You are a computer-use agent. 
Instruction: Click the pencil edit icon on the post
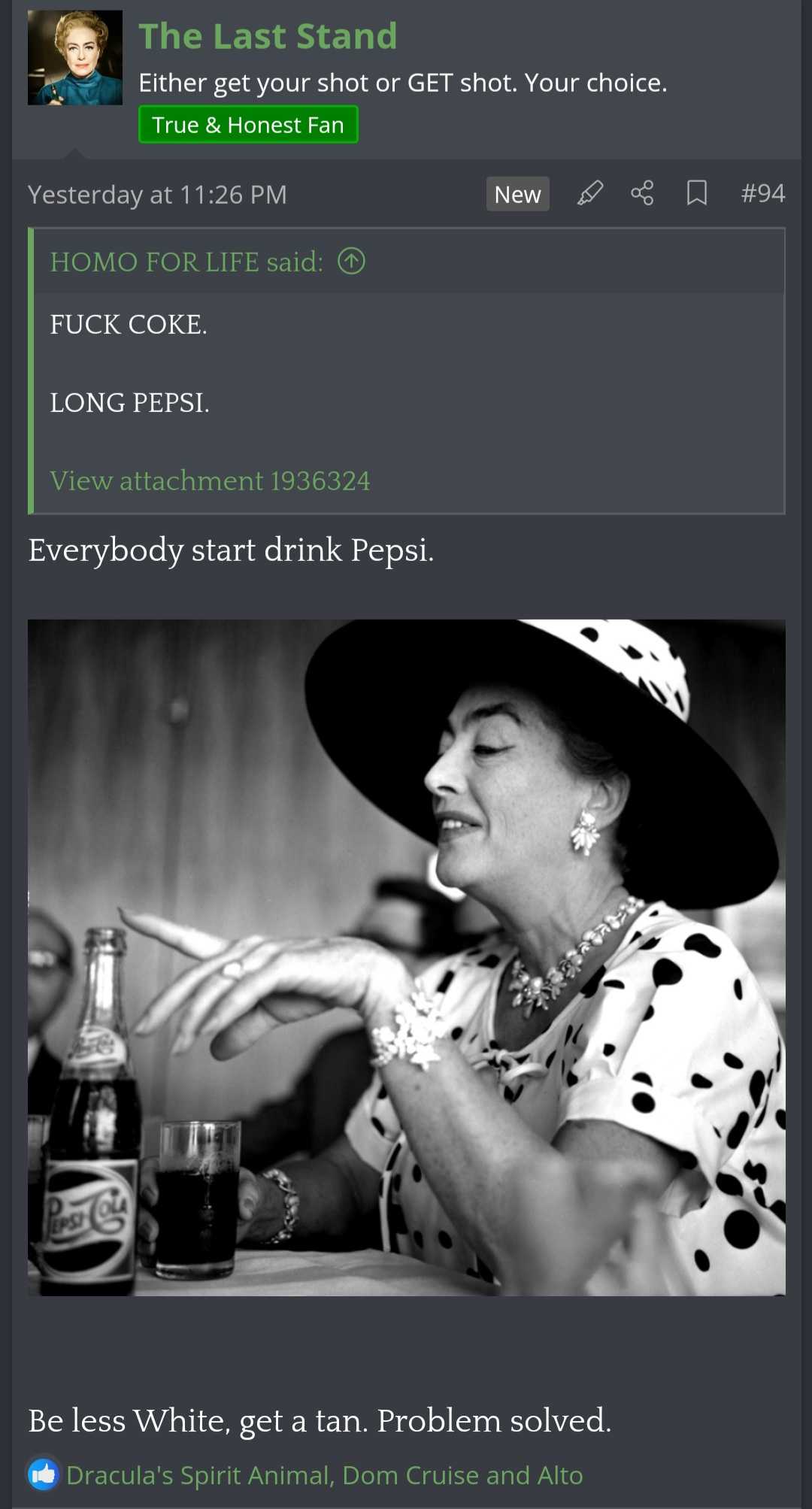pyautogui.click(x=590, y=193)
